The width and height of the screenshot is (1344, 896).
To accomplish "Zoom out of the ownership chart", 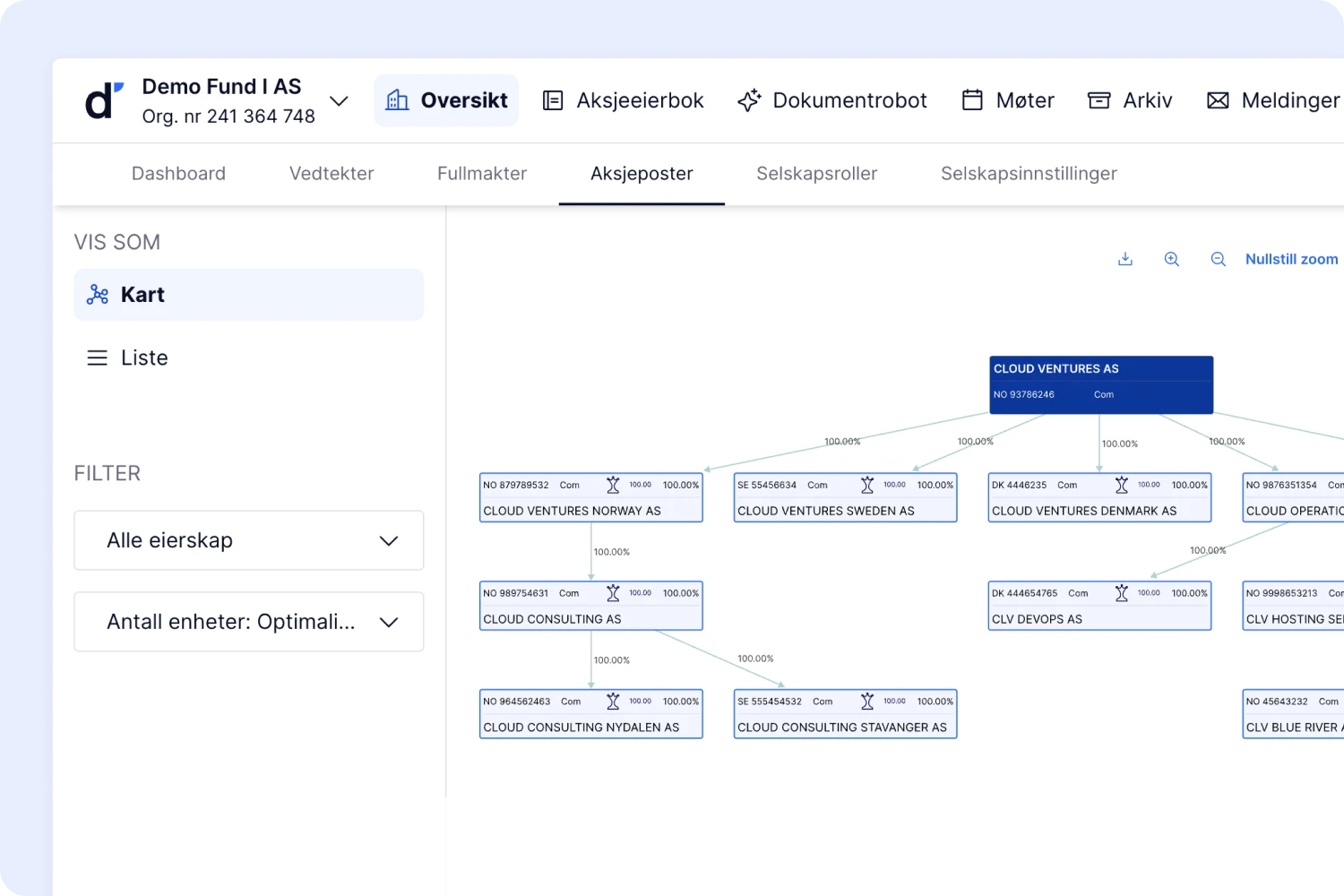I will pos(1218,259).
